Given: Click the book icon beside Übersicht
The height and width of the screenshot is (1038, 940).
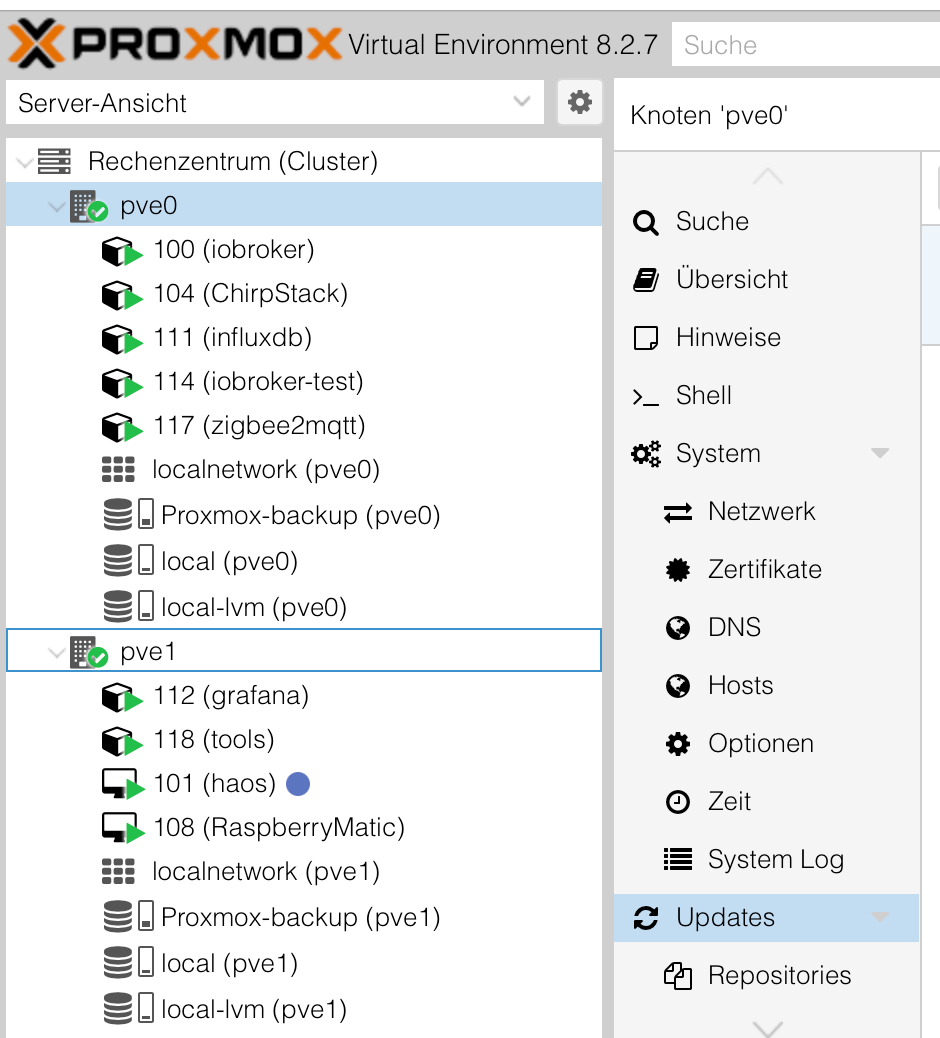Looking at the screenshot, I should [645, 280].
